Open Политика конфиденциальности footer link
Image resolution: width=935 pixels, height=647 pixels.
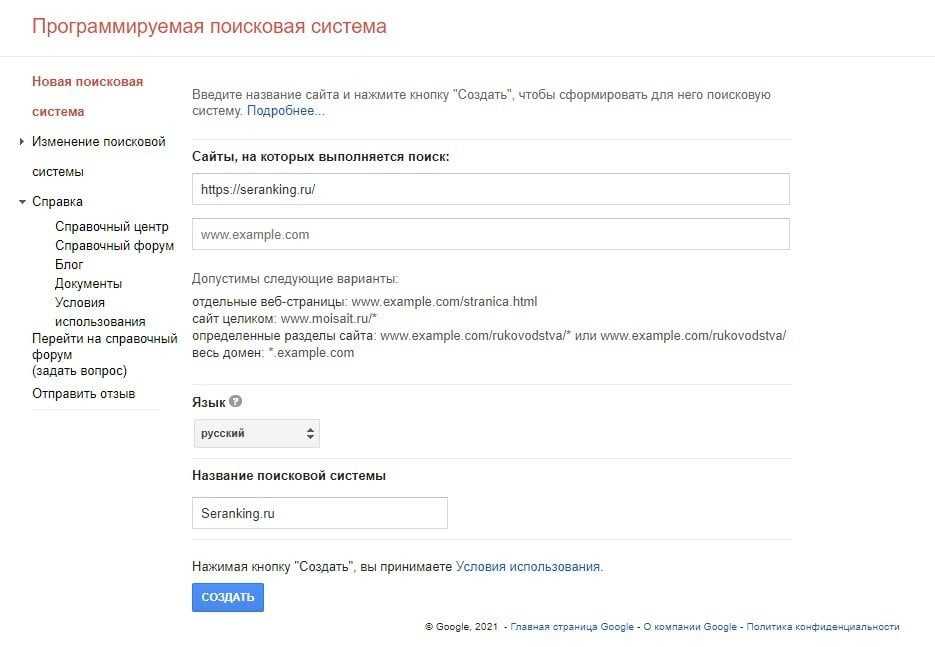(822, 627)
